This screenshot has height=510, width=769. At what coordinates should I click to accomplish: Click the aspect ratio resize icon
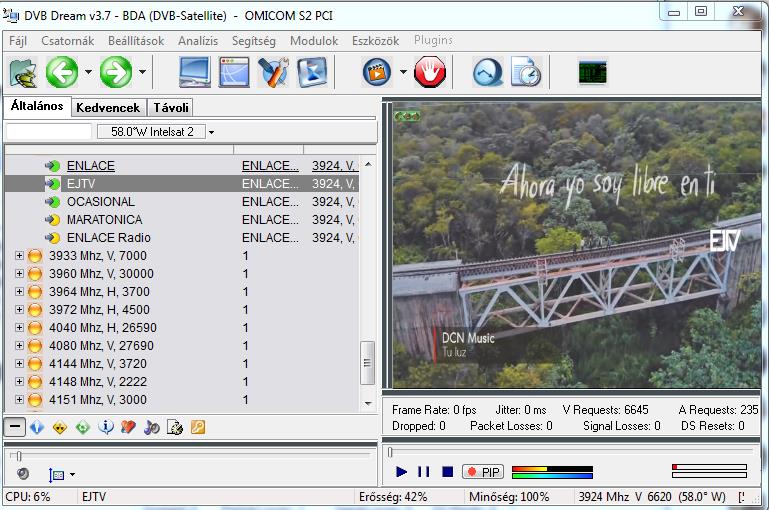tap(56, 475)
